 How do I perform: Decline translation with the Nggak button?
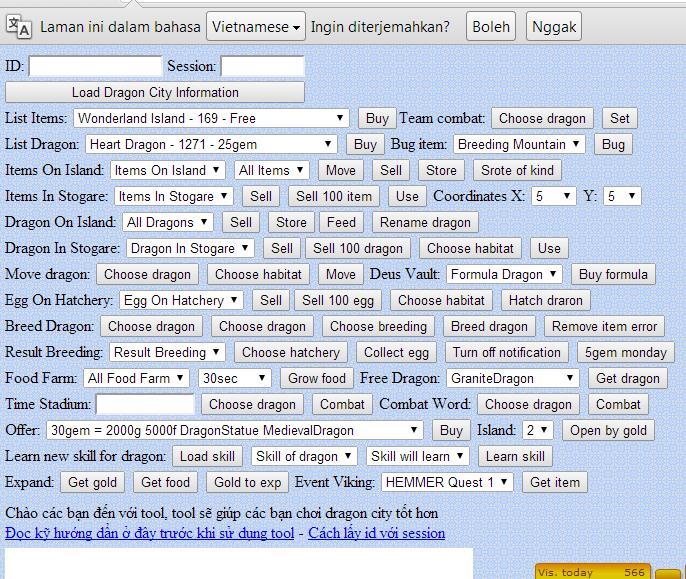pos(554,27)
